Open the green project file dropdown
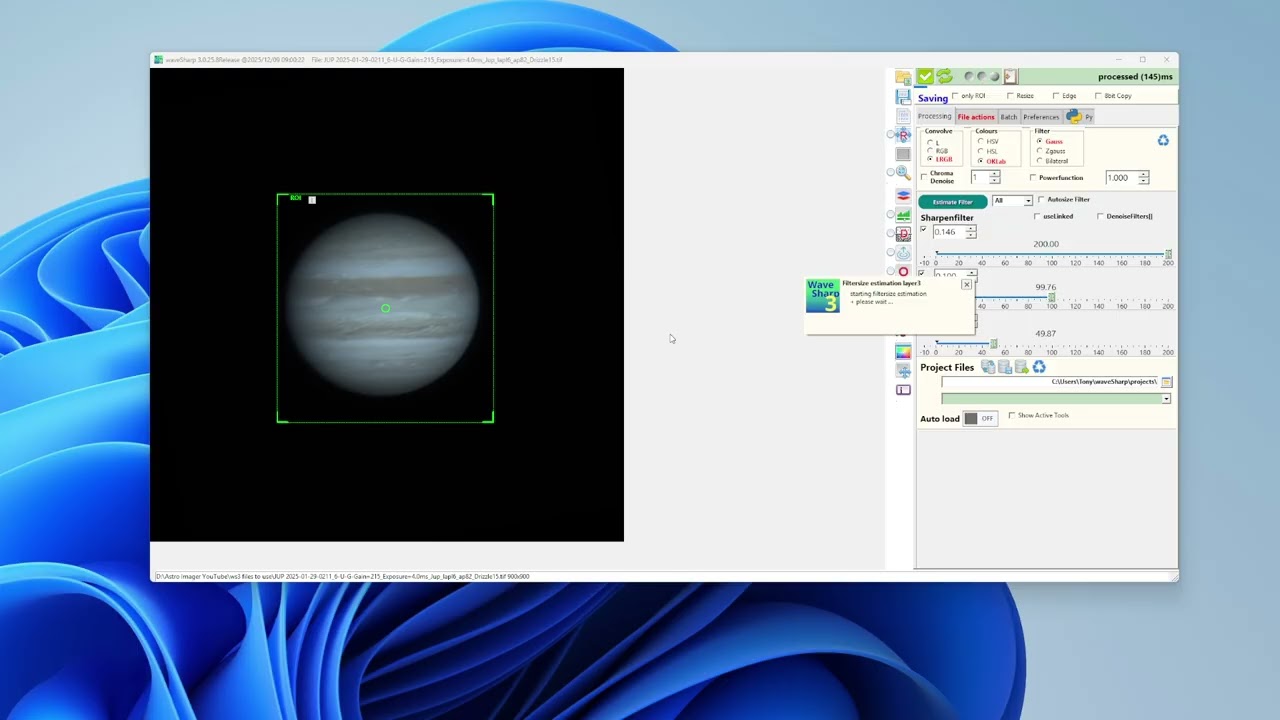This screenshot has height=720, width=1280. coord(1166,398)
